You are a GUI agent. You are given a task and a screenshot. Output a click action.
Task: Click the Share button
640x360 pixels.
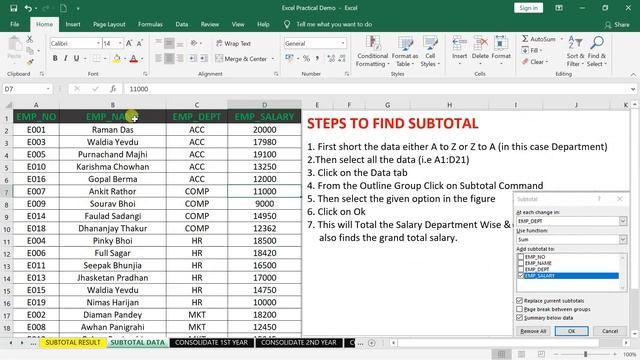[x=617, y=24]
